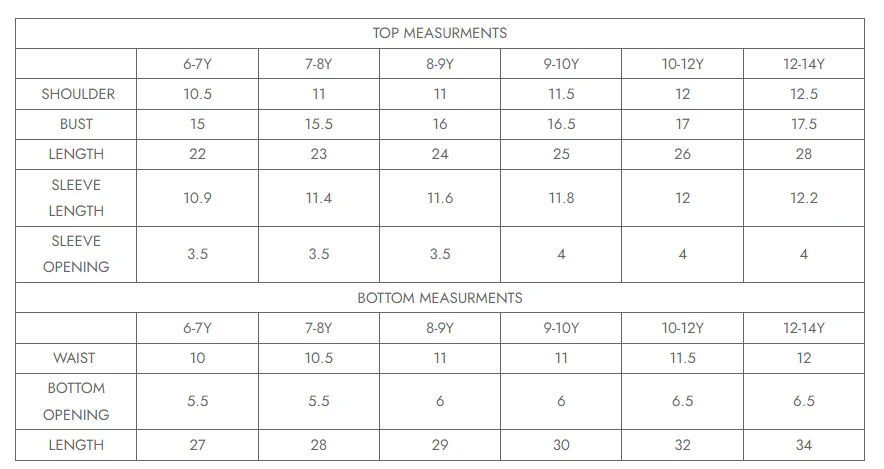Click the 10-12Y header in top table
Image resolution: width=884 pixels, height=469 pixels.
click(x=682, y=64)
